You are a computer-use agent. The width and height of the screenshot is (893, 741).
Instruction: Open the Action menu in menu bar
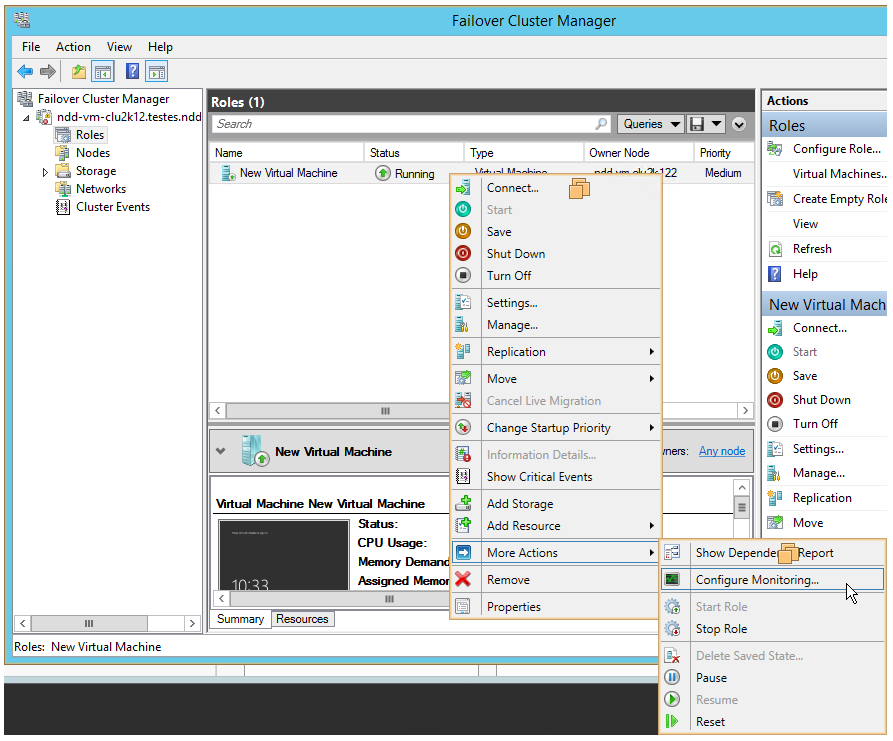point(73,47)
